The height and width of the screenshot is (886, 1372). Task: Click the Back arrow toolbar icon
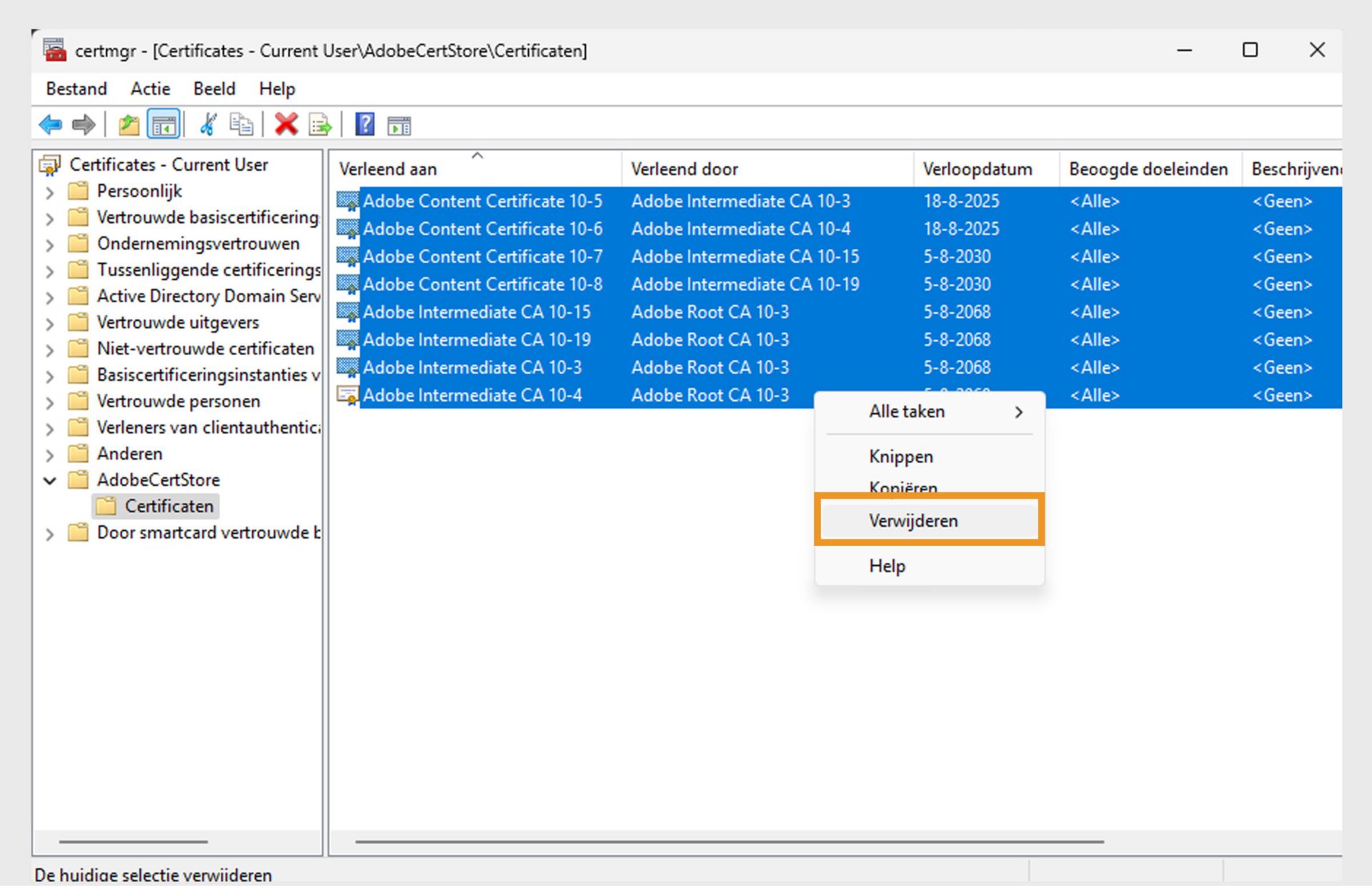point(50,125)
